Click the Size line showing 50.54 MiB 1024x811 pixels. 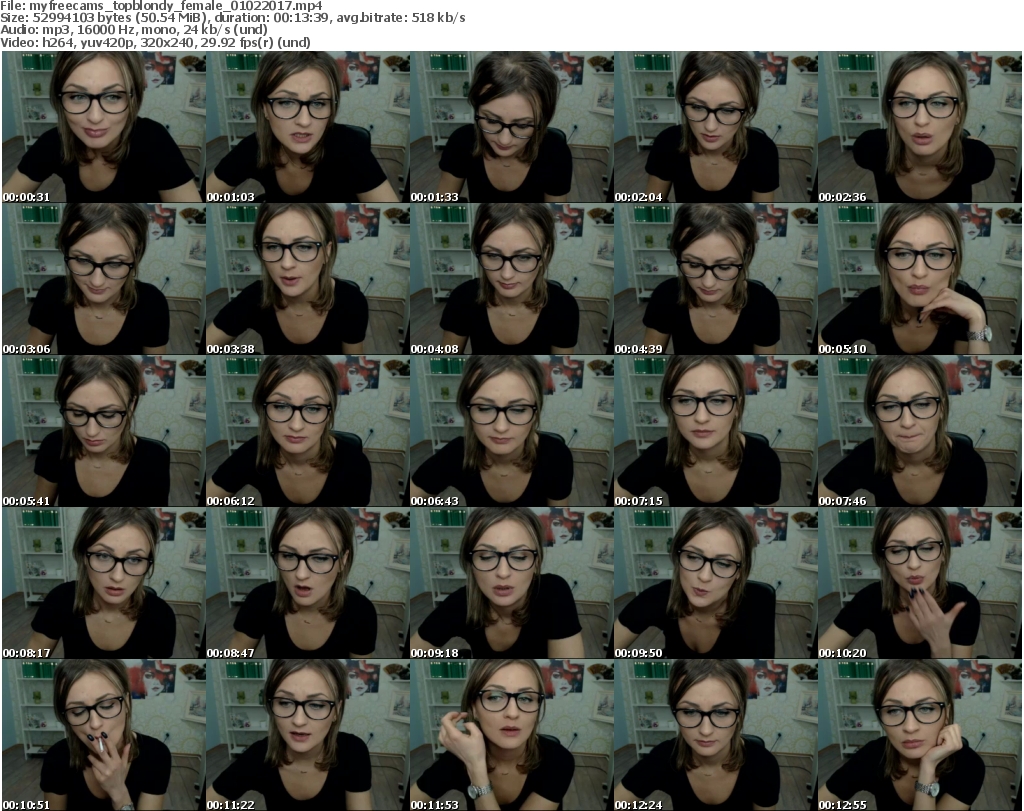point(232,18)
